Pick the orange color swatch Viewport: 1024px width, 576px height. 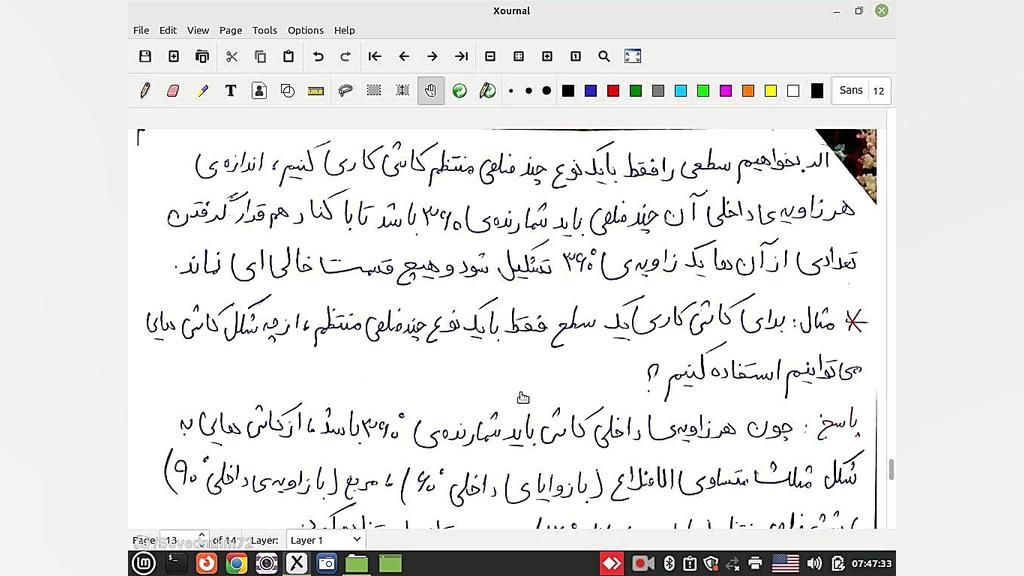coord(748,91)
